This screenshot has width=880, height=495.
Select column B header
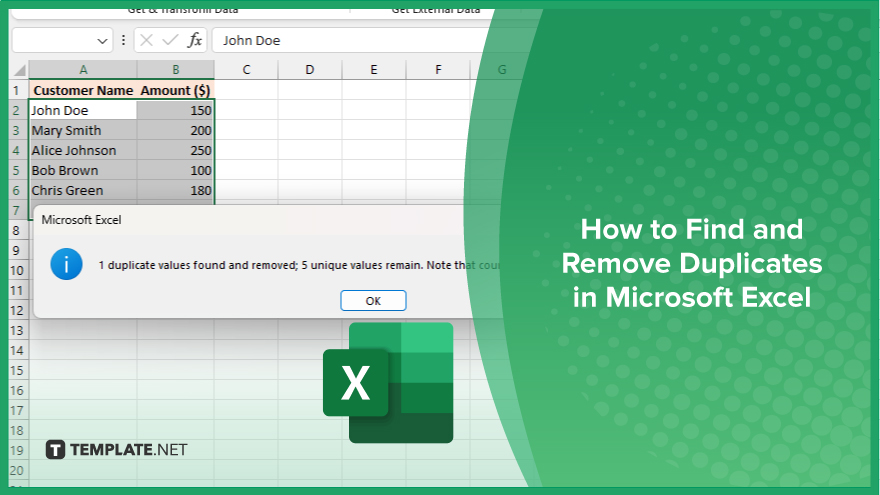[176, 70]
